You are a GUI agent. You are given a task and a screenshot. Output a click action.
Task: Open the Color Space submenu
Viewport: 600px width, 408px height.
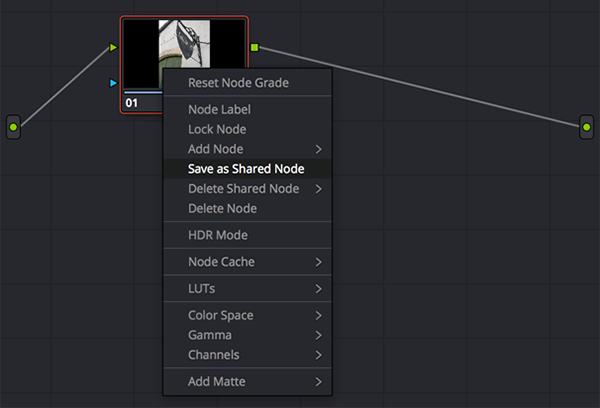(248, 315)
